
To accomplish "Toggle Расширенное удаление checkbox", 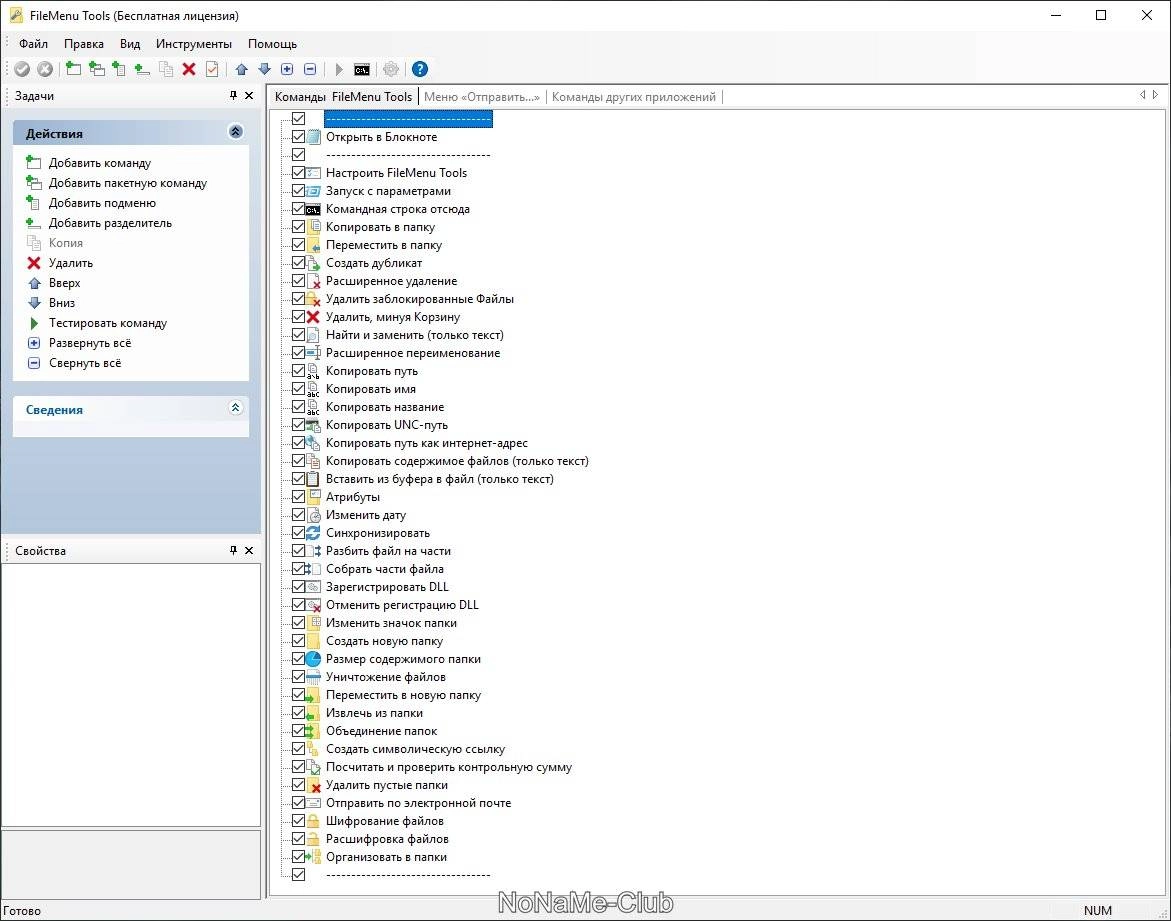I will (x=299, y=281).
